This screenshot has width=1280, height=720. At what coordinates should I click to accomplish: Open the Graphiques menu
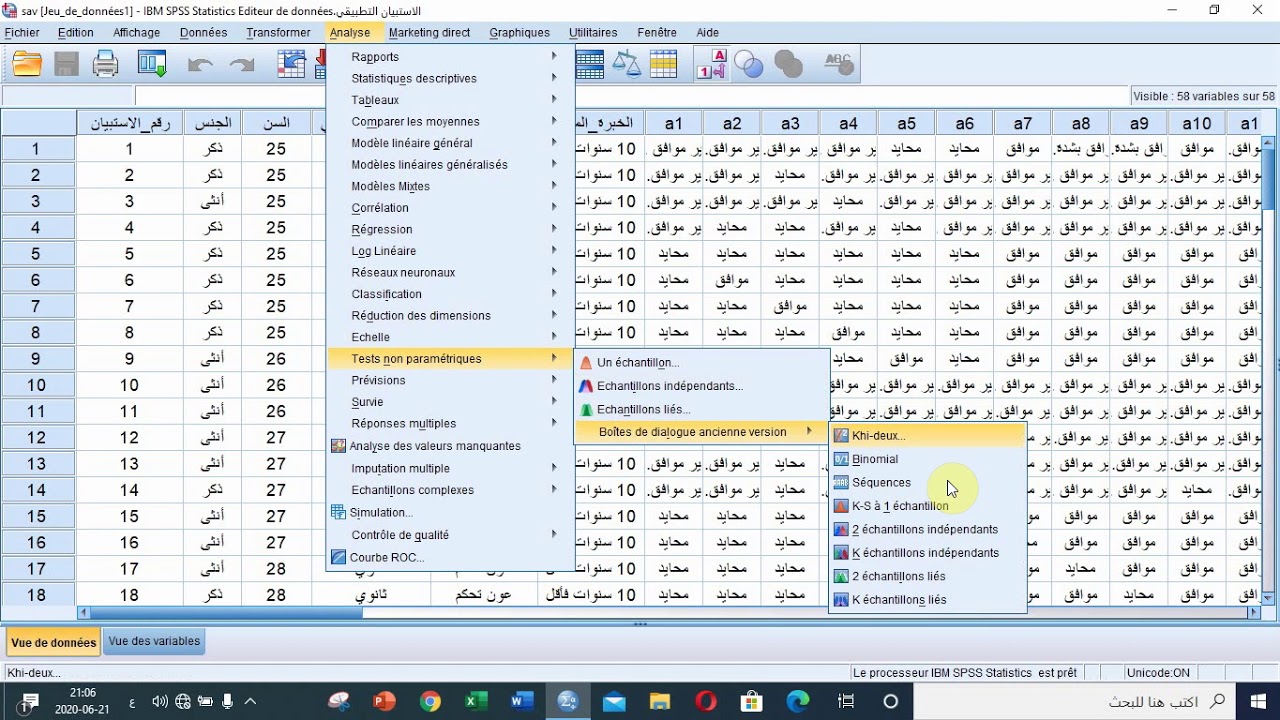[520, 33]
